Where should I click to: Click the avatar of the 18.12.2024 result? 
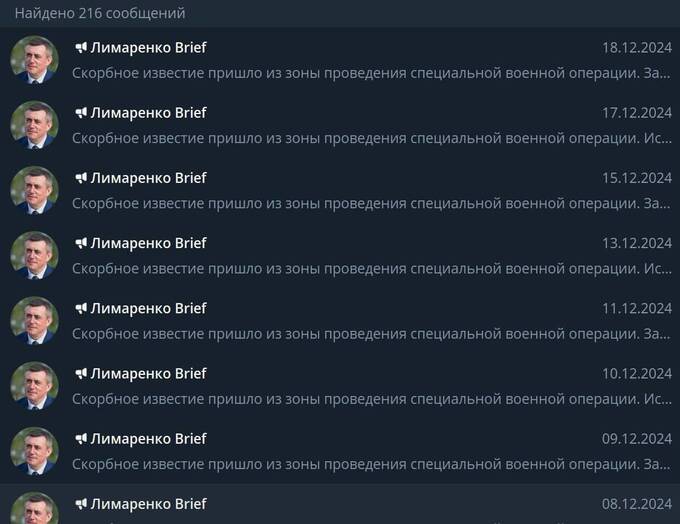click(35, 60)
